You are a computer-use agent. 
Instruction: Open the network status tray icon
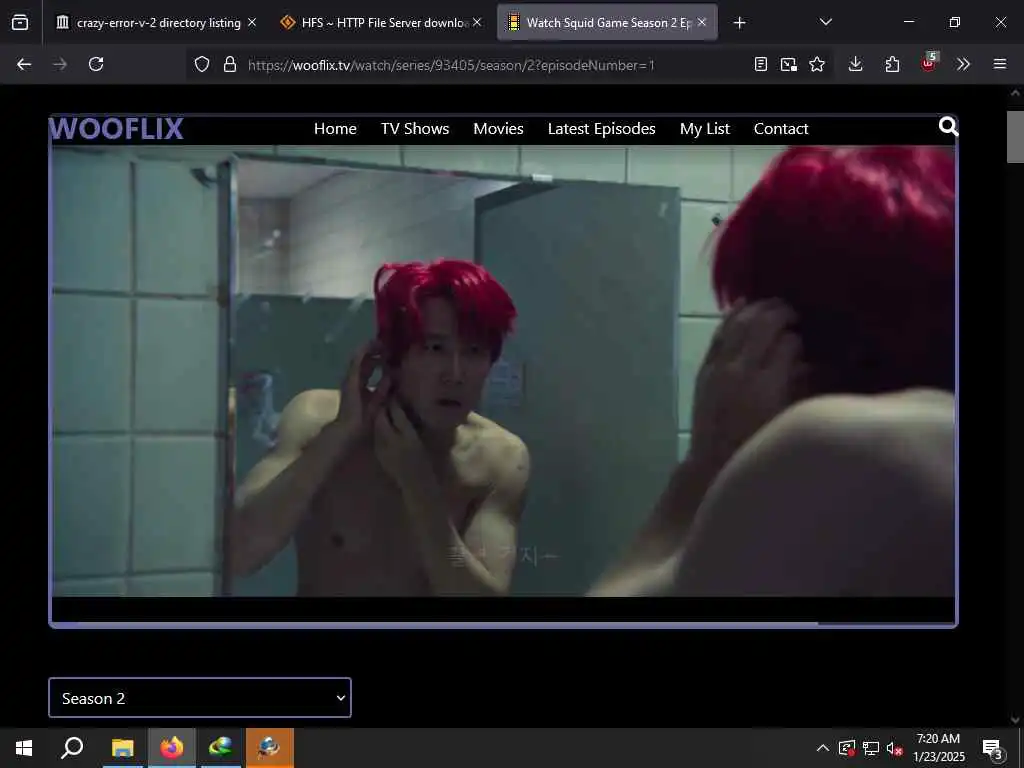pyautogui.click(x=871, y=748)
